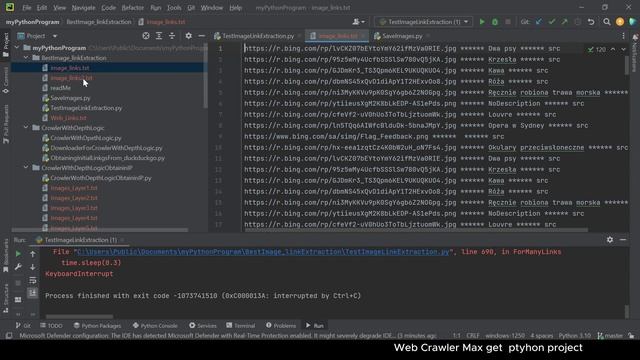Open the TODO tool window
The height and width of the screenshot is (360, 640).
coord(51,325)
